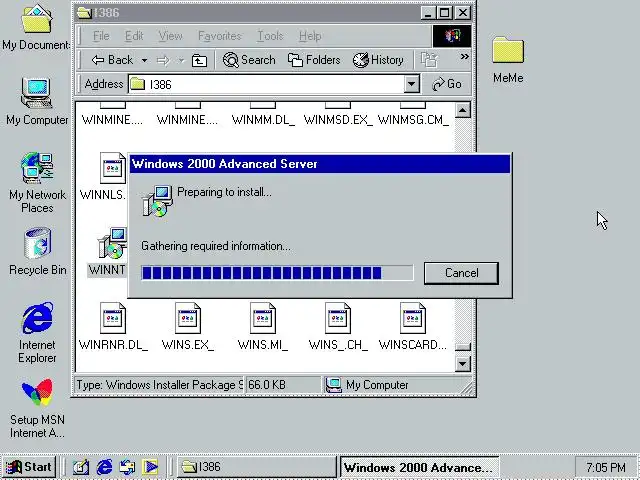Launch Internet Explorer from quick launch

point(104,467)
